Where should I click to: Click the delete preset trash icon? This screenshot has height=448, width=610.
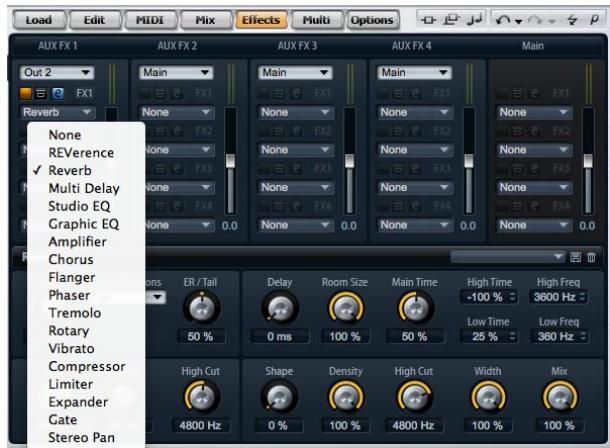[x=591, y=257]
